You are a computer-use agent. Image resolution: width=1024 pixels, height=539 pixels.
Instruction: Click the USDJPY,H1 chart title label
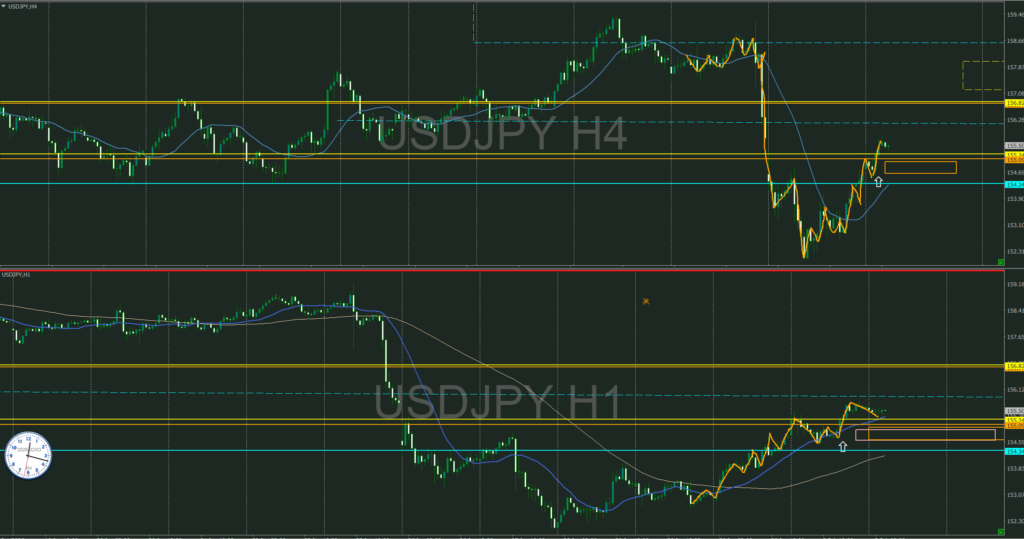(x=16, y=275)
